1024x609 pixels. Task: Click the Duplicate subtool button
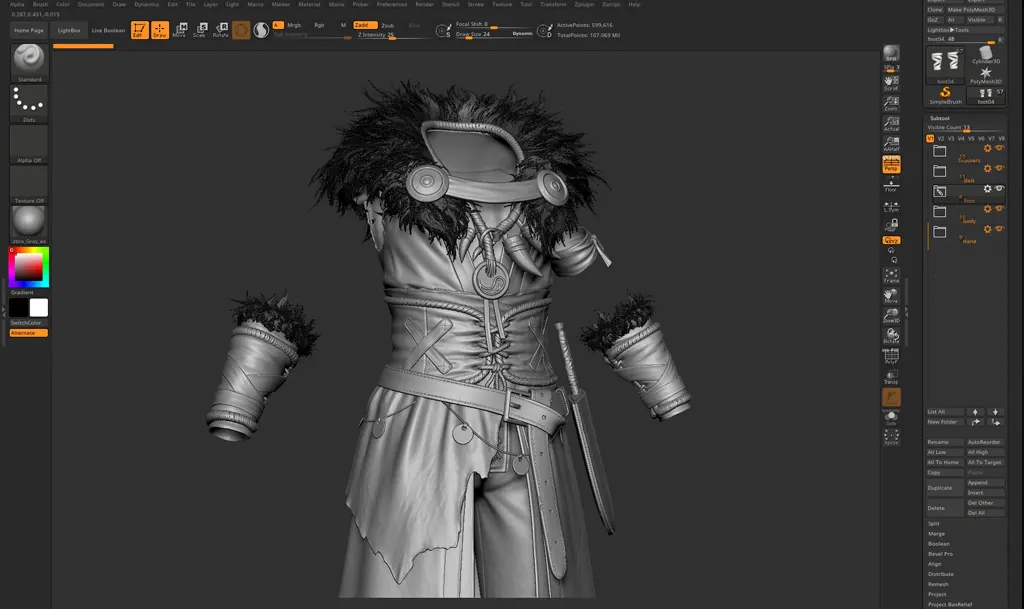coord(945,488)
